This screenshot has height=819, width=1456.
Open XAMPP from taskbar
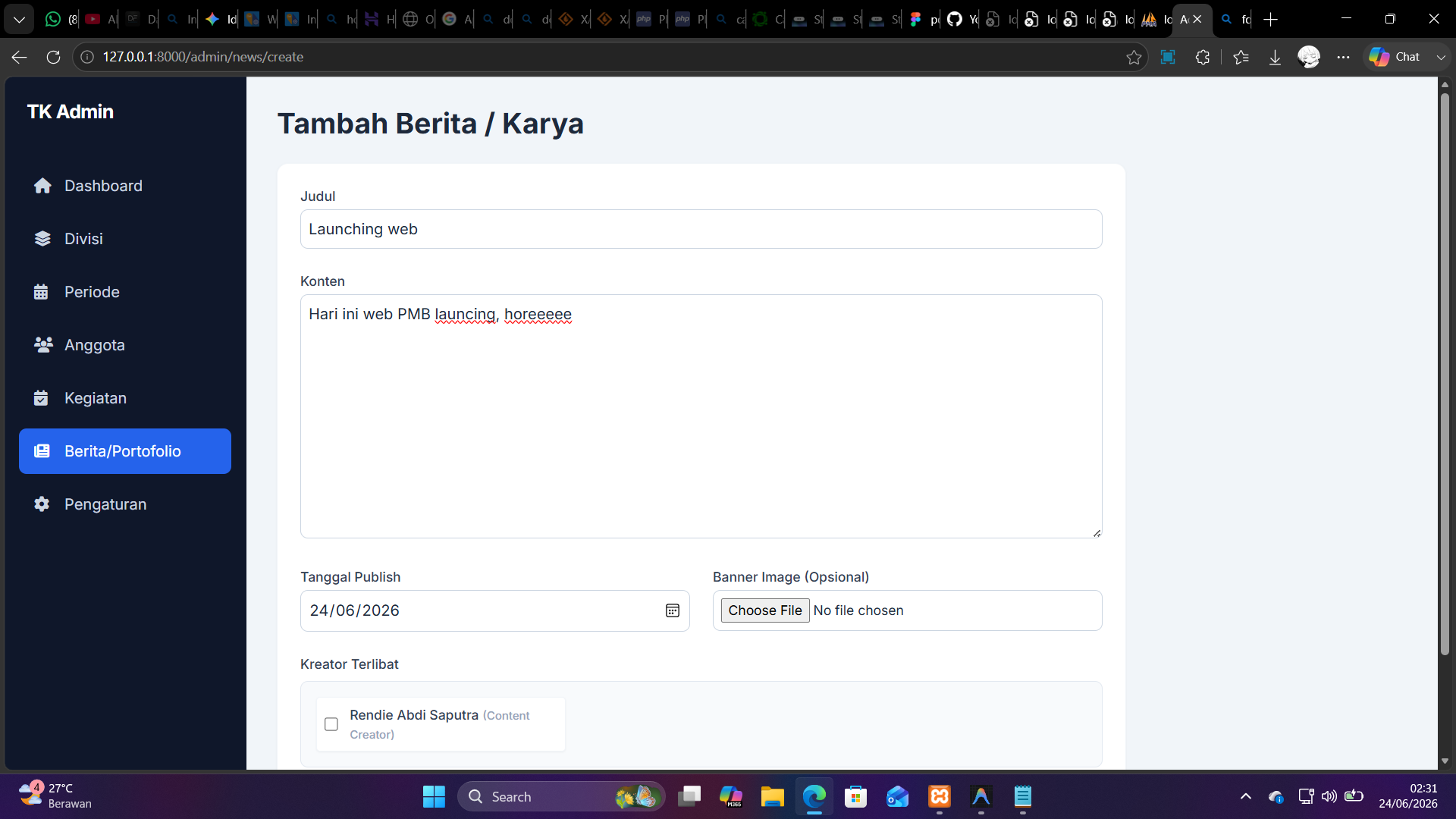tap(939, 796)
